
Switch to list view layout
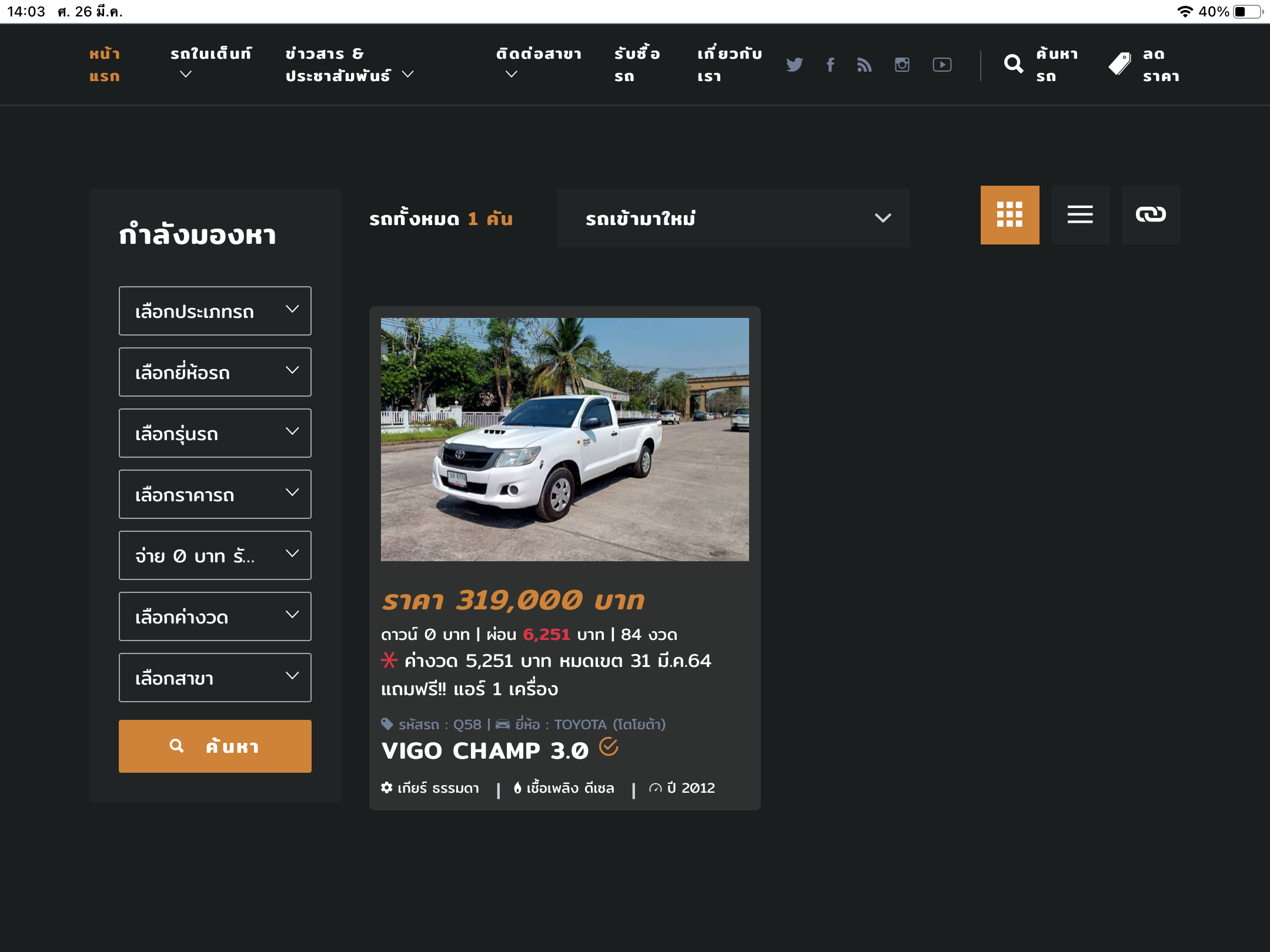tap(1080, 215)
